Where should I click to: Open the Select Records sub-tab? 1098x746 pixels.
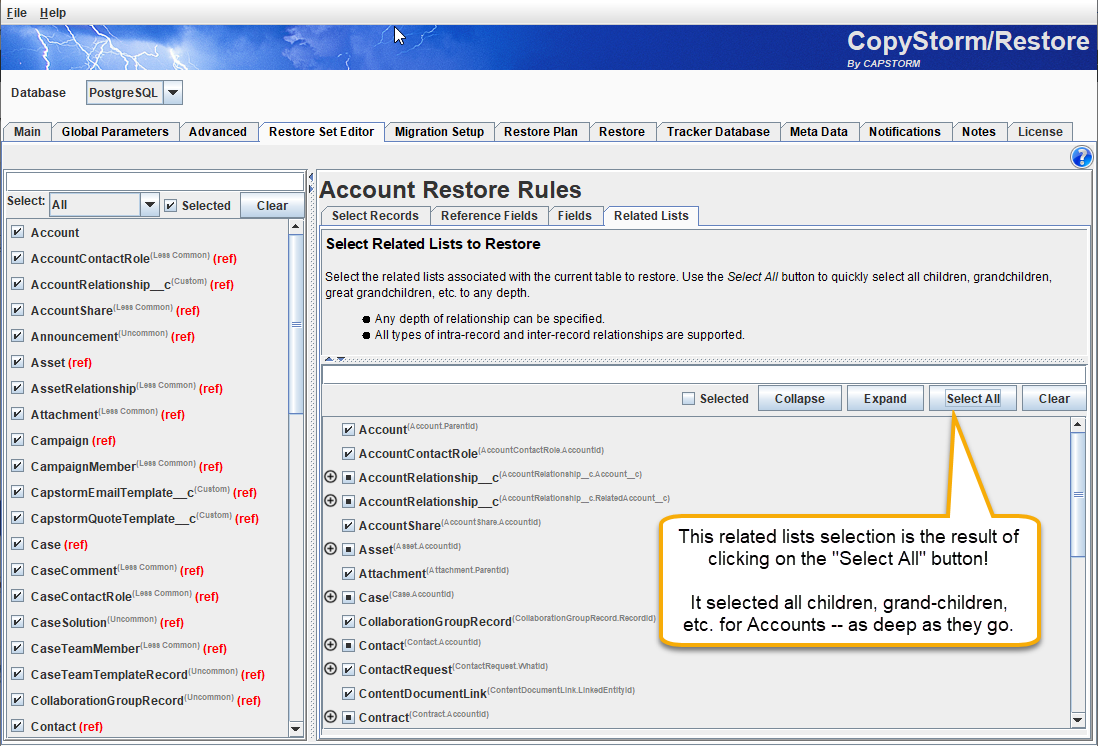coord(375,216)
